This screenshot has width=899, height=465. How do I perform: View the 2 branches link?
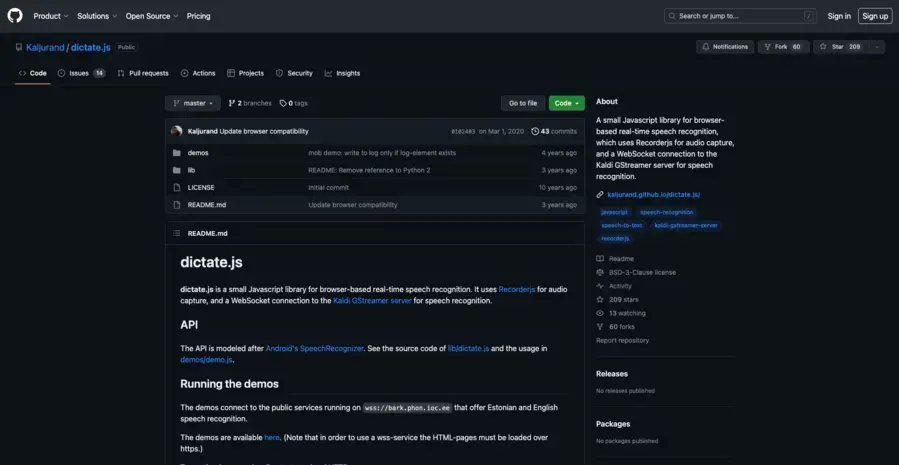[x=250, y=103]
